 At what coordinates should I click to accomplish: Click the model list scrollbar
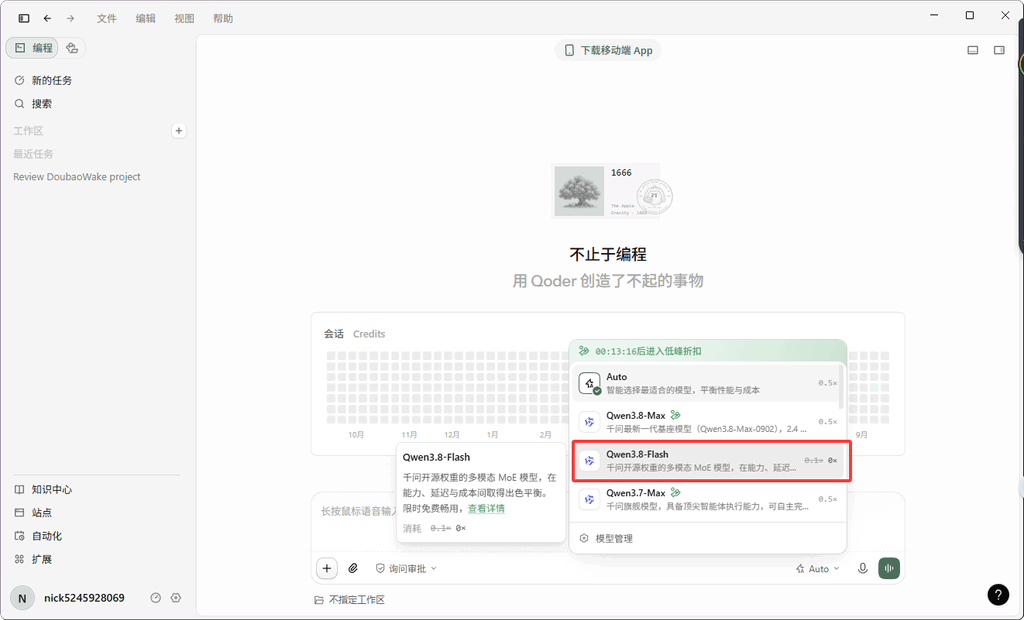pos(842,387)
